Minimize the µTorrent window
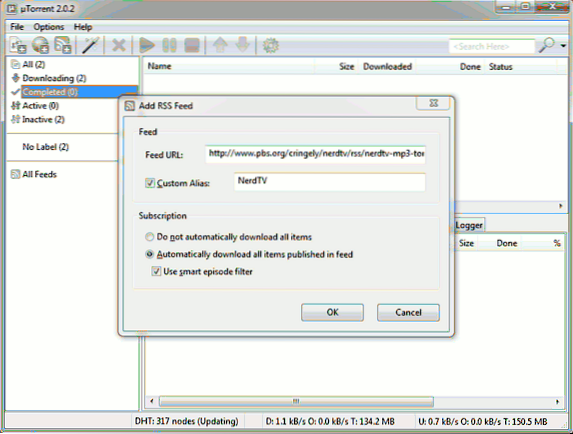The height and width of the screenshot is (434, 573). pyautogui.click(x=506, y=7)
